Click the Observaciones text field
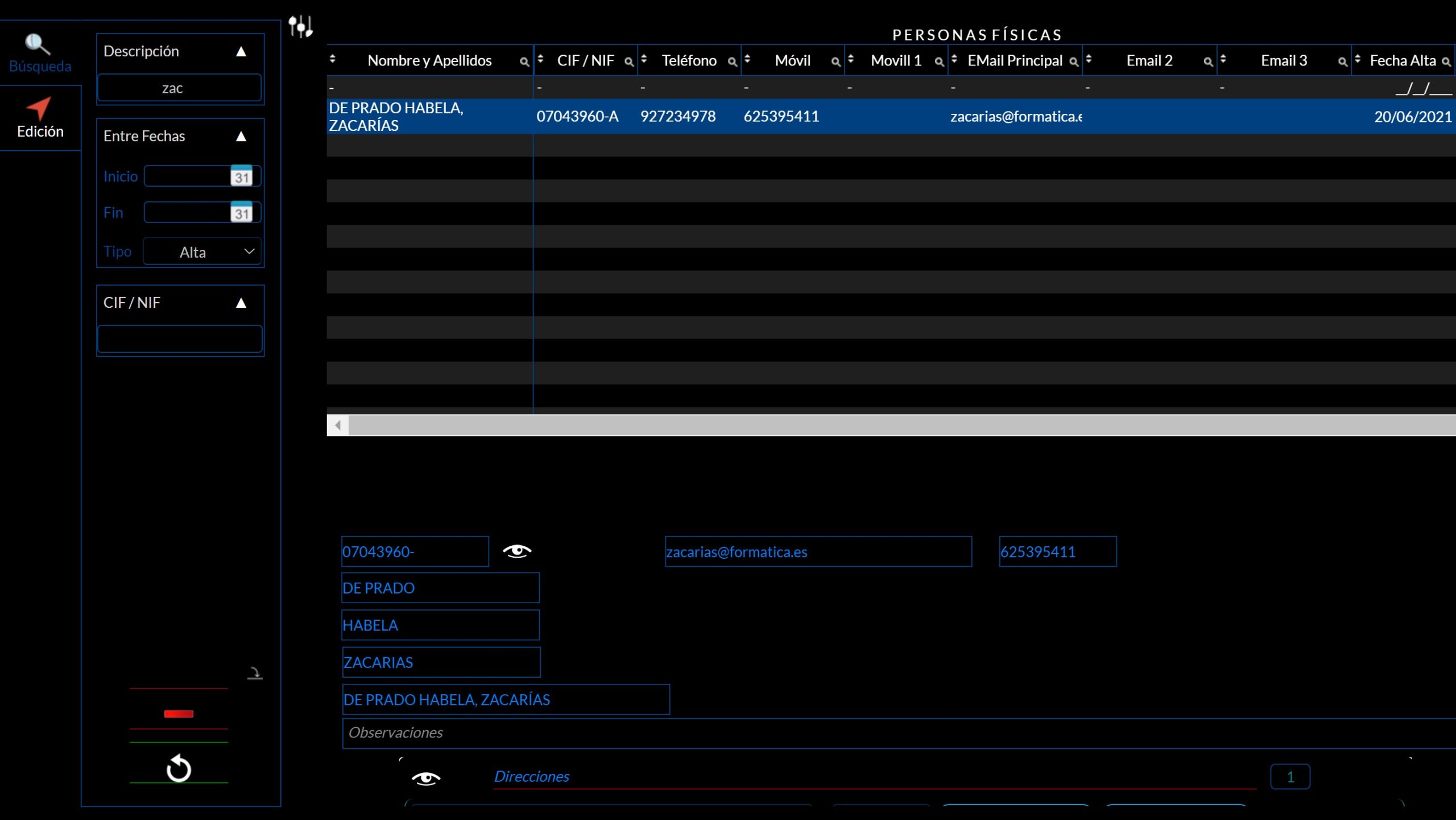 pyautogui.click(x=899, y=733)
